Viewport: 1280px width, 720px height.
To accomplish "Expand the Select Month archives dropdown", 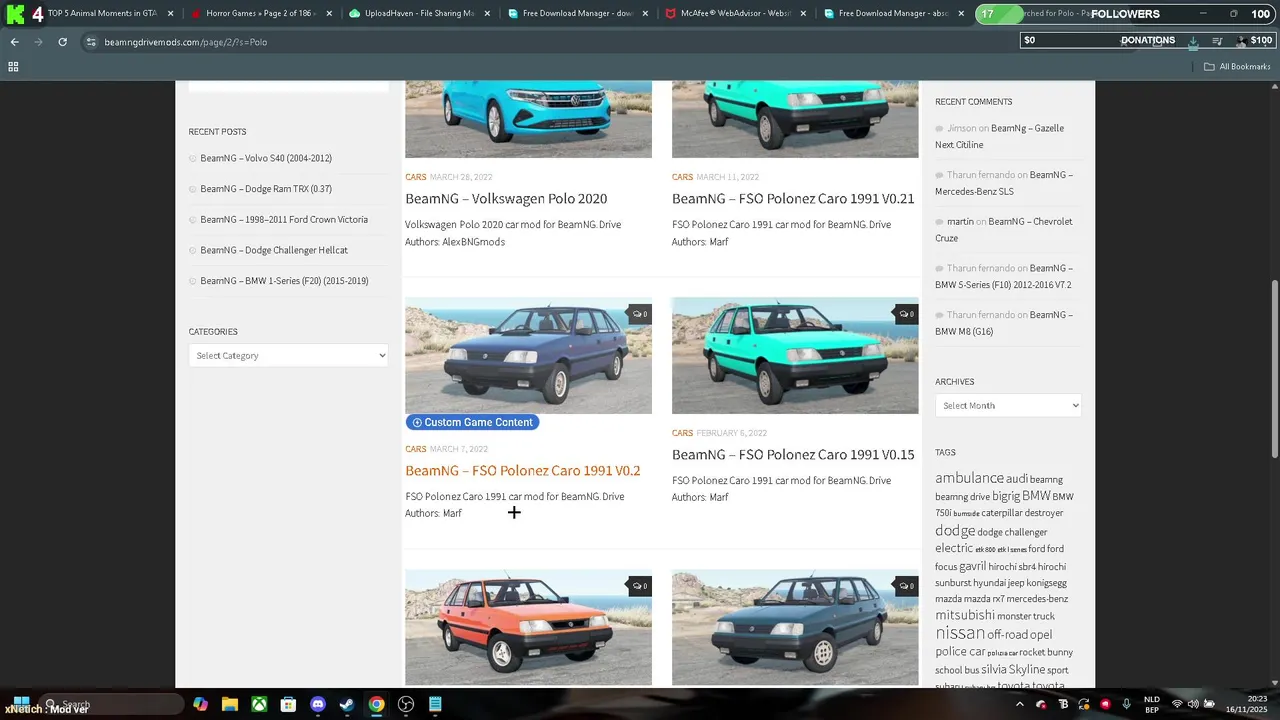I will tap(1008, 405).
